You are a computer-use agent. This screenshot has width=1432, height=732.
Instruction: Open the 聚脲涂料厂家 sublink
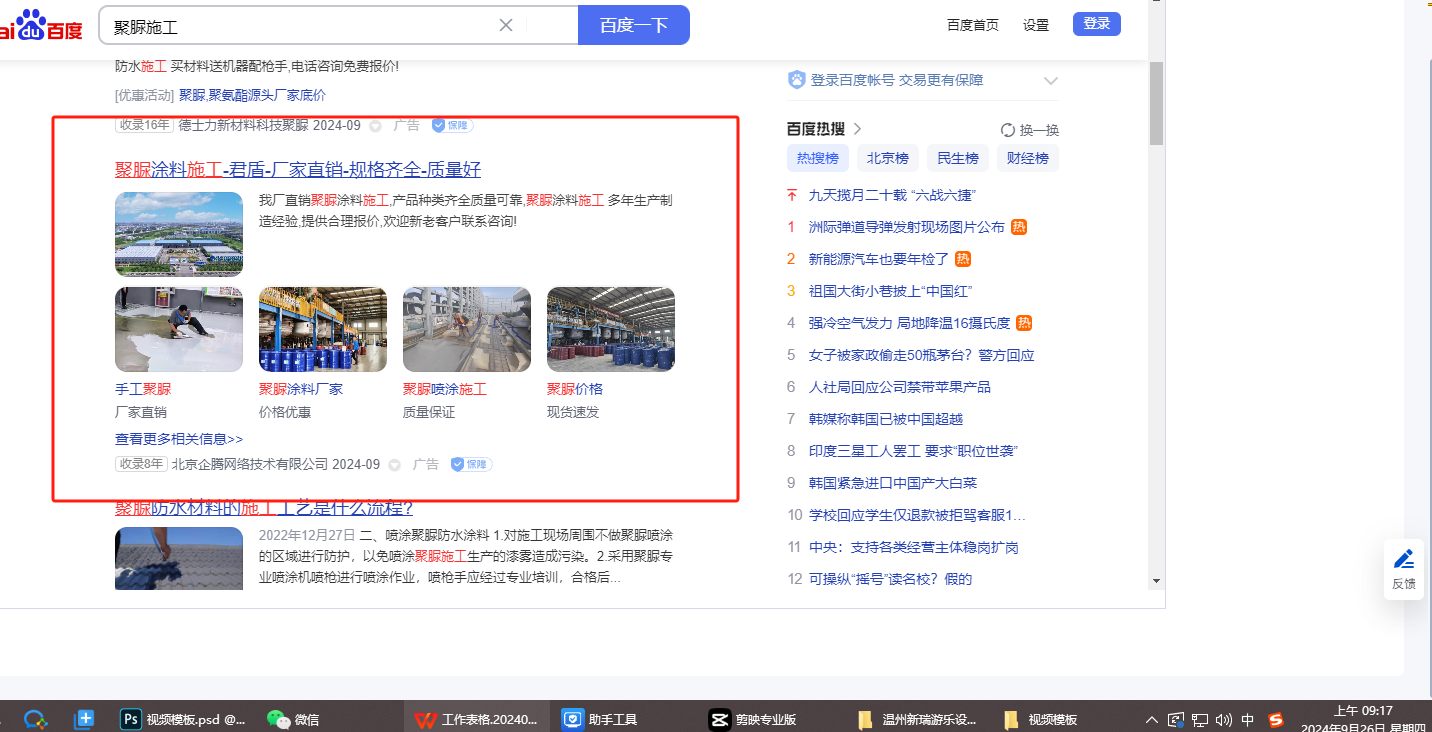[301, 389]
